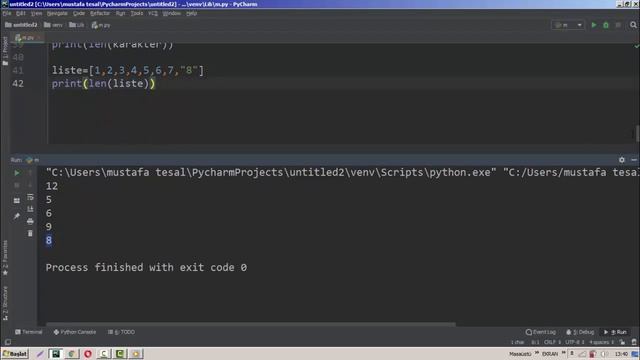
Task: Click the cursor position indicator in status bar
Action: click(x=535, y=342)
